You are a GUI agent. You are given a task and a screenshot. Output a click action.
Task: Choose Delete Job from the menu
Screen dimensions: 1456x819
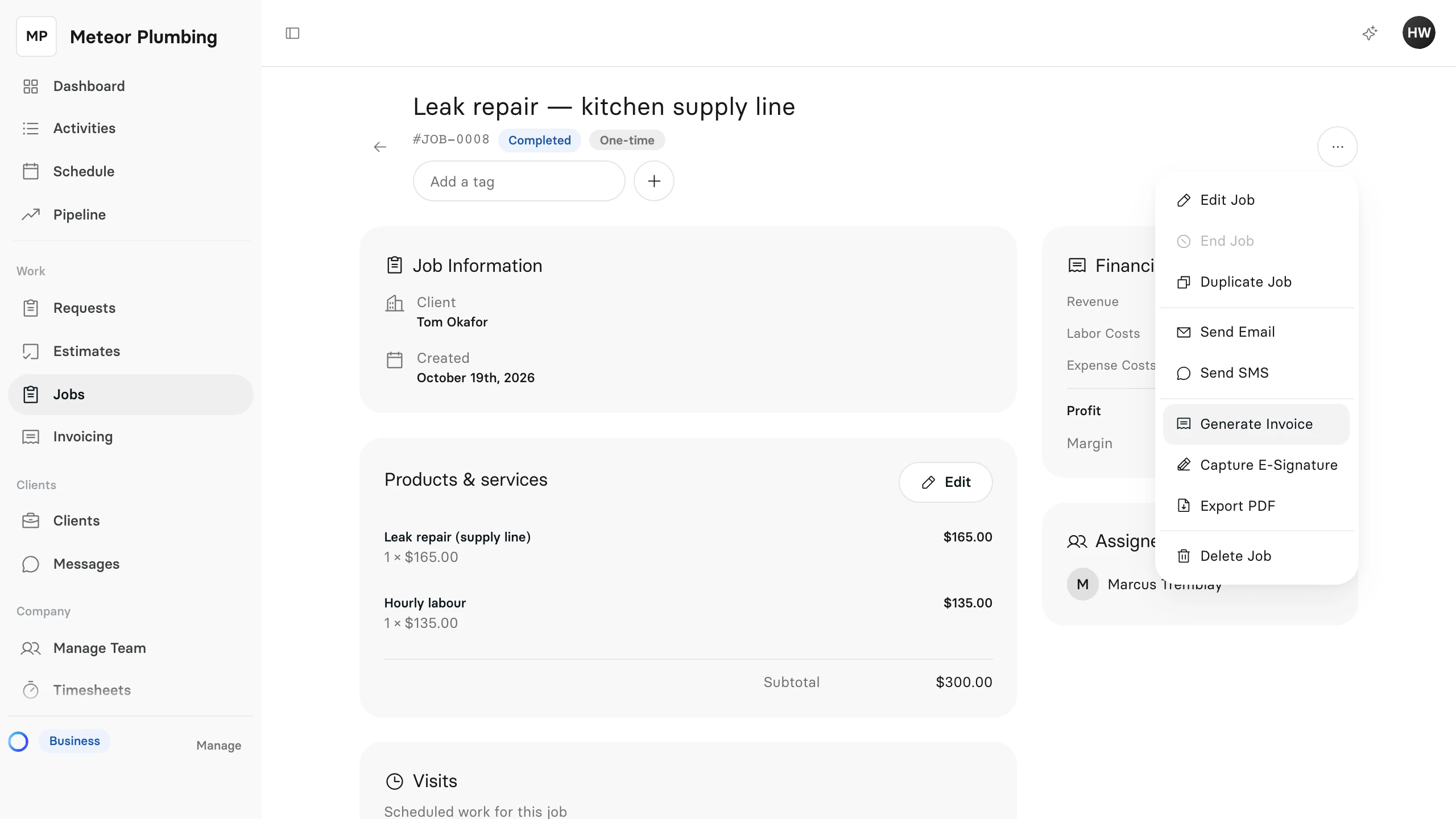point(1256,556)
